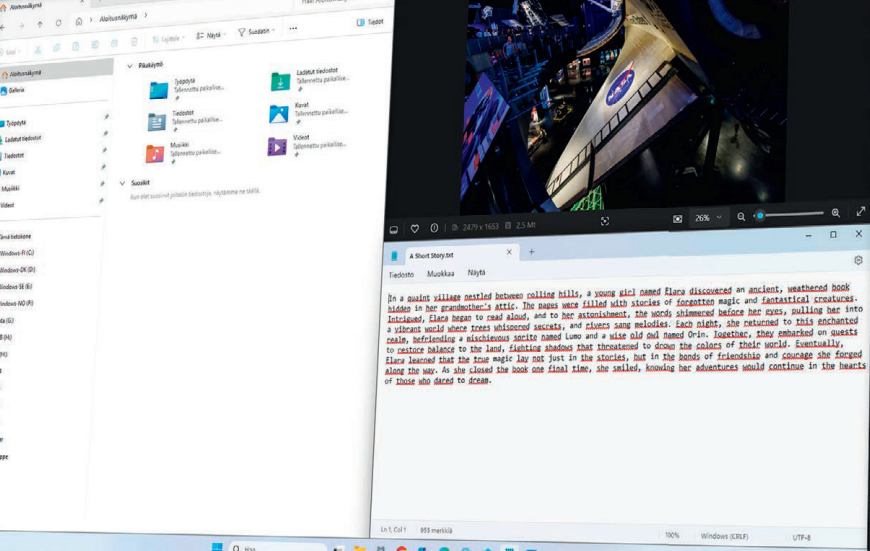Click 'Windows (CRLF)' in Notepad status bar

(724, 536)
